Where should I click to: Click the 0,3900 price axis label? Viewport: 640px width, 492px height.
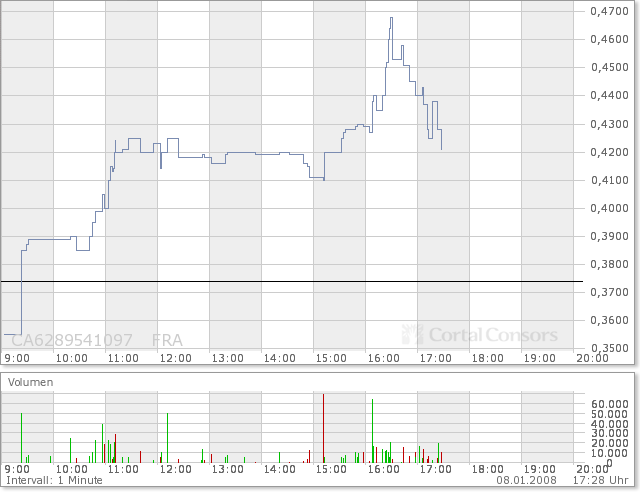tap(609, 236)
